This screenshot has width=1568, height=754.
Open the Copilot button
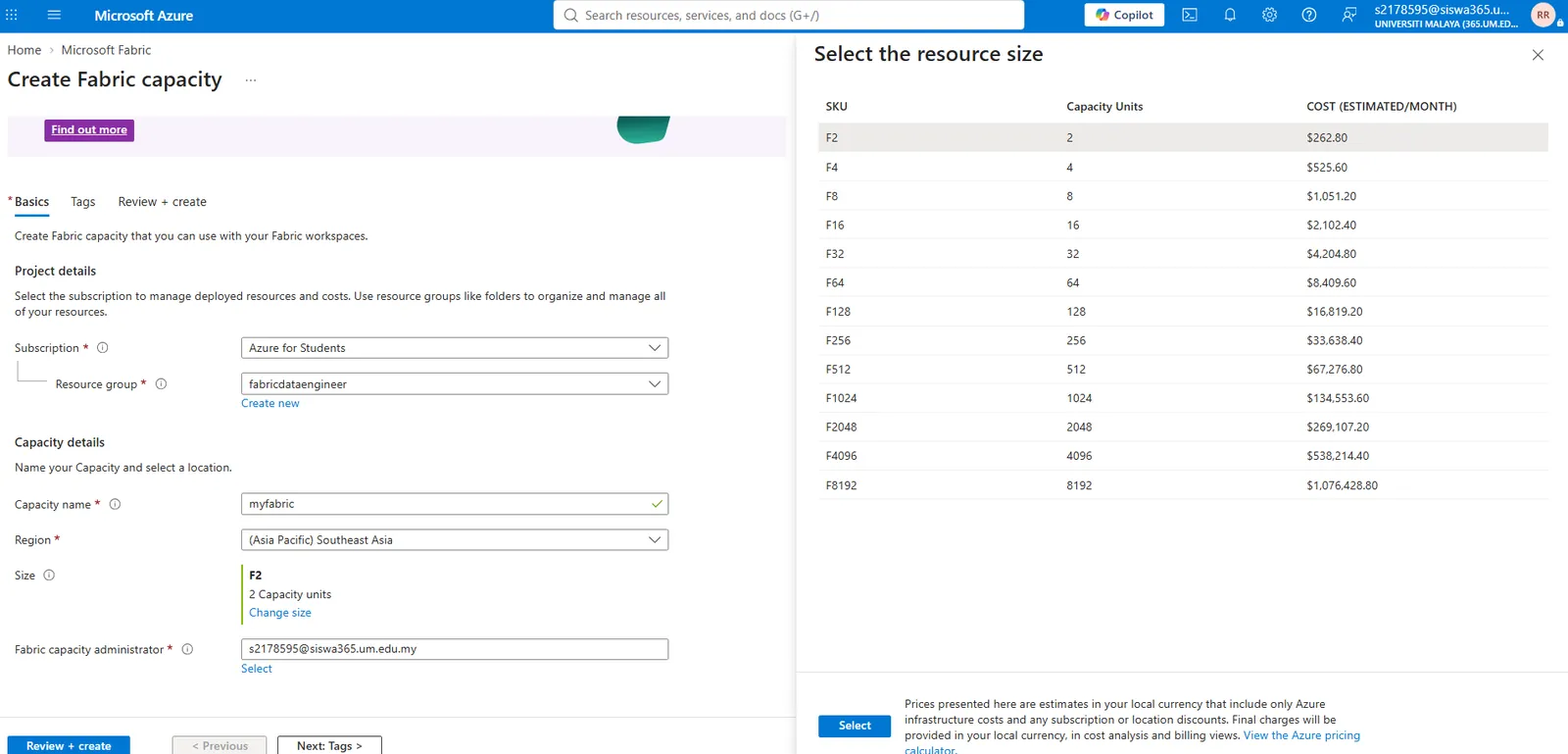coord(1124,15)
